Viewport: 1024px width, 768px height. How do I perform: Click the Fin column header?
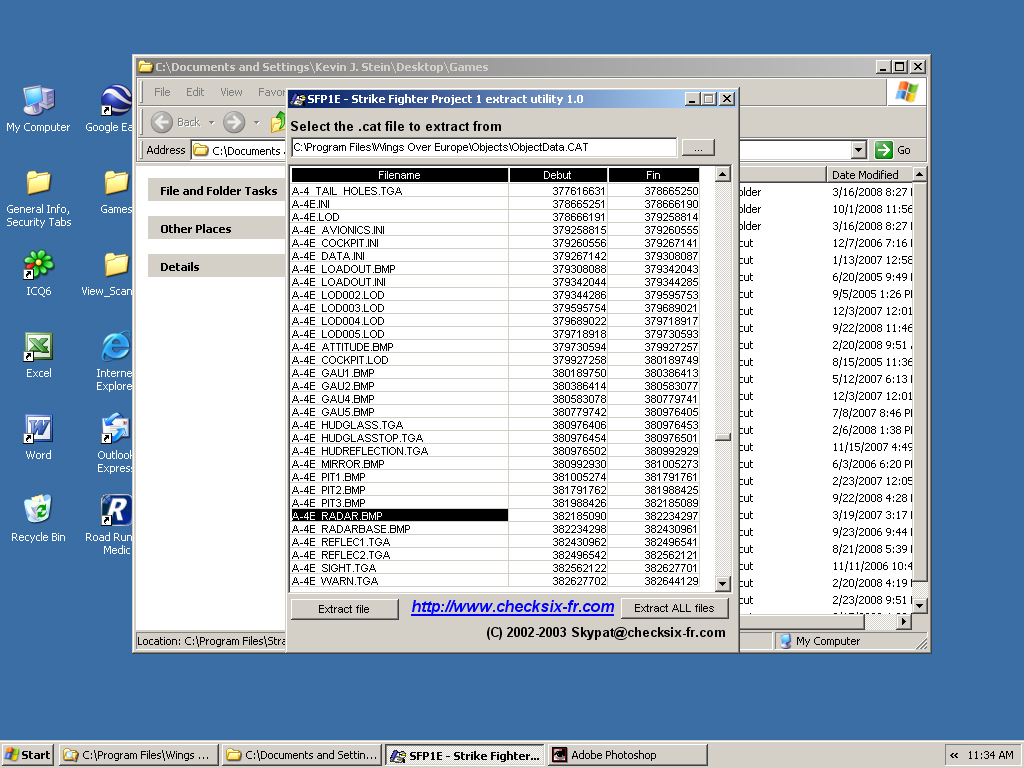tap(654, 175)
